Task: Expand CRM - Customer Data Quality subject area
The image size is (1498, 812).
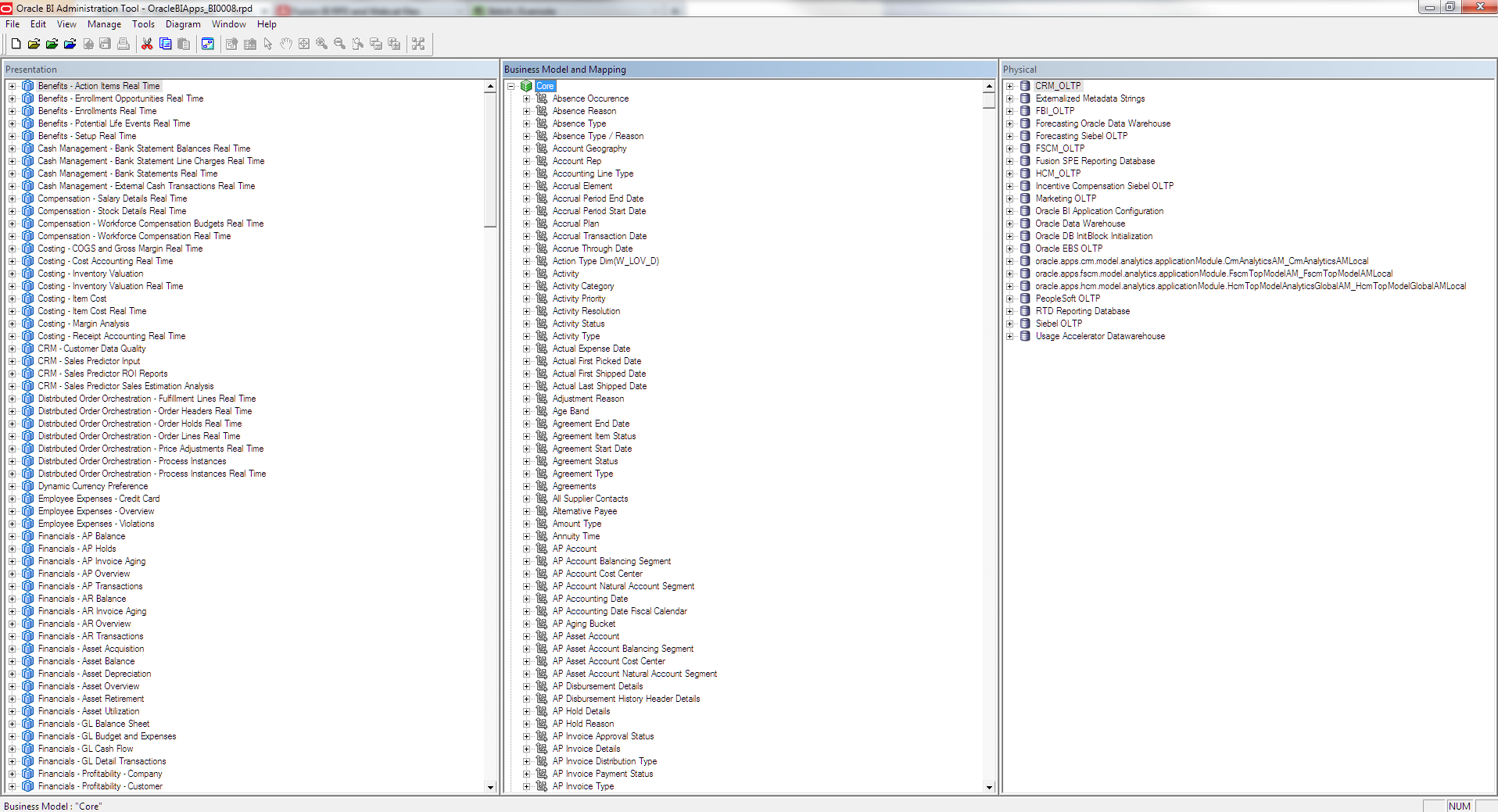Action: tap(12, 349)
